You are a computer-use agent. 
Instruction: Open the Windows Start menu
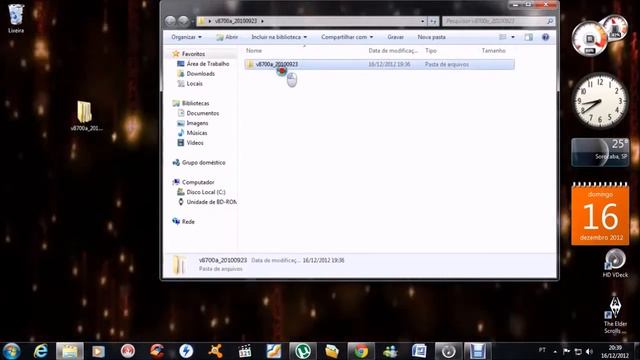click(11, 351)
